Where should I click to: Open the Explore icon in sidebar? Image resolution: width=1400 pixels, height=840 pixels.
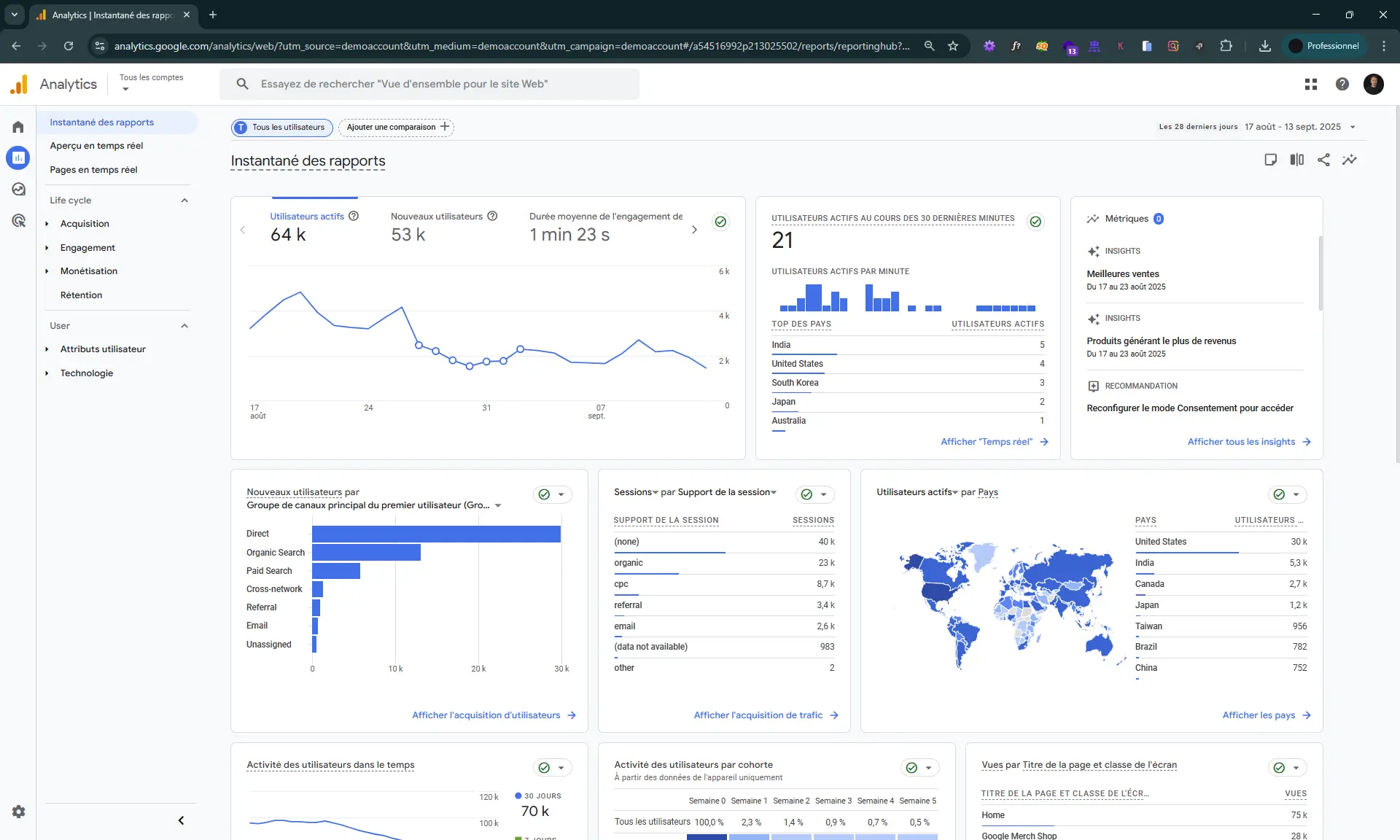pyautogui.click(x=18, y=190)
